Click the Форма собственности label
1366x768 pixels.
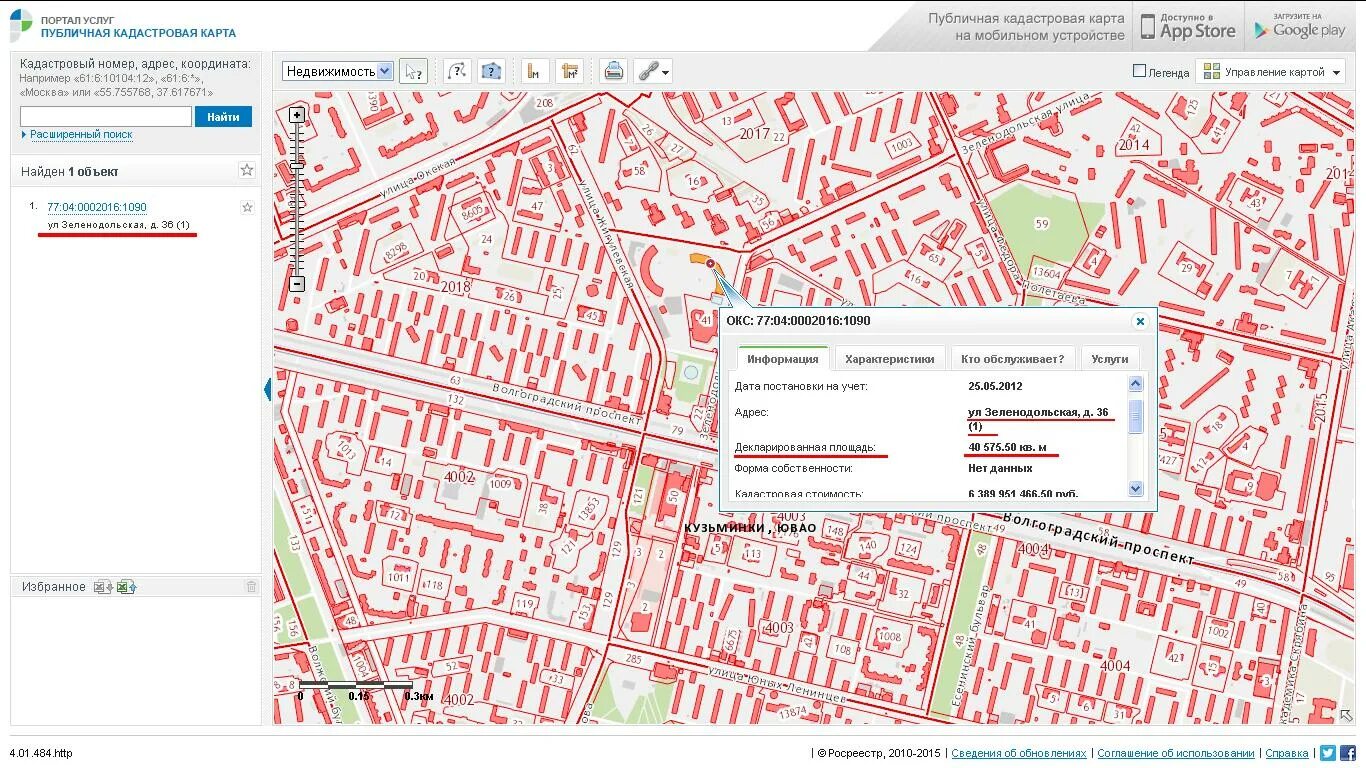(x=794, y=468)
